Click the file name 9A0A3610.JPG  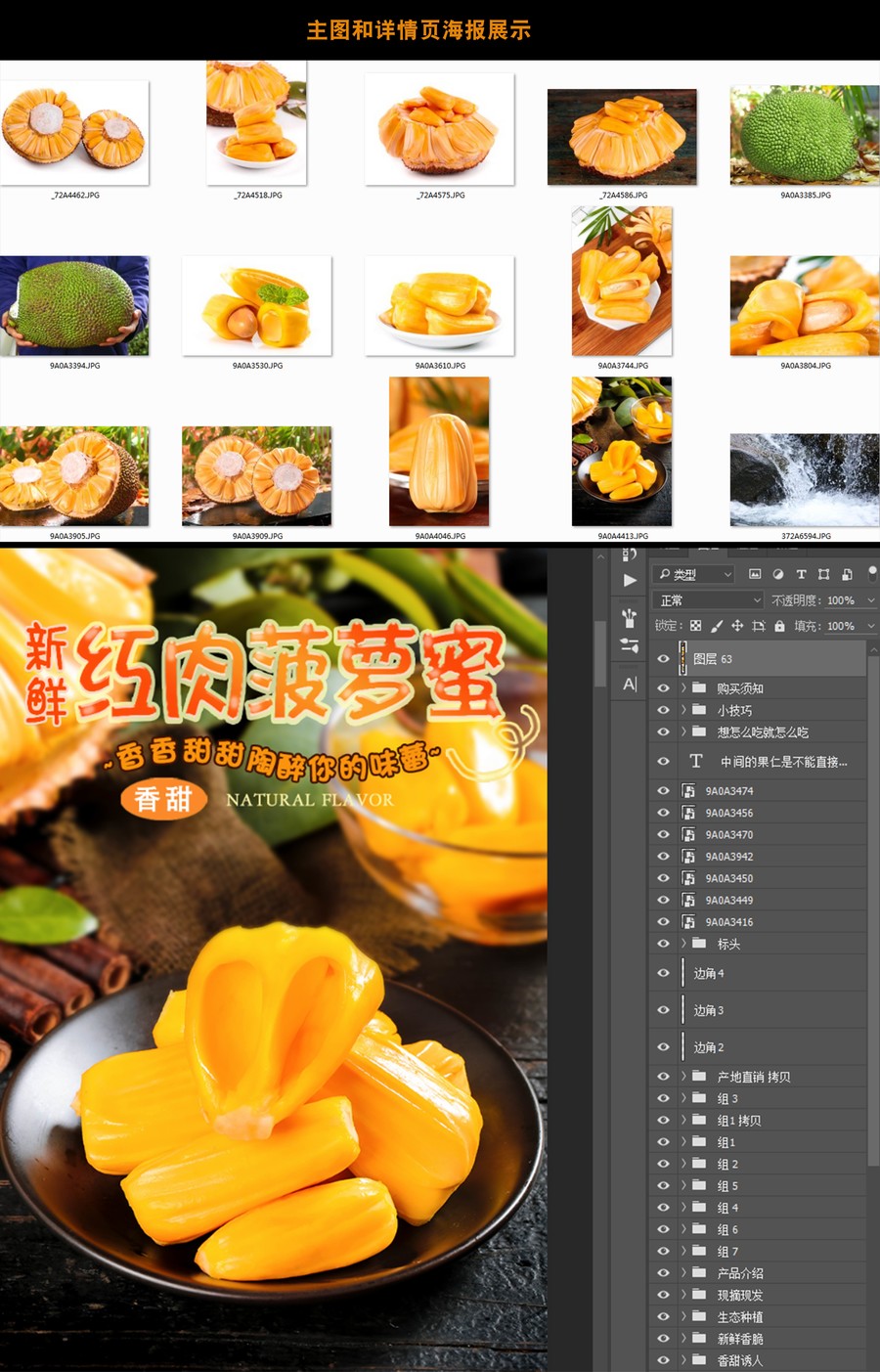[x=440, y=366]
